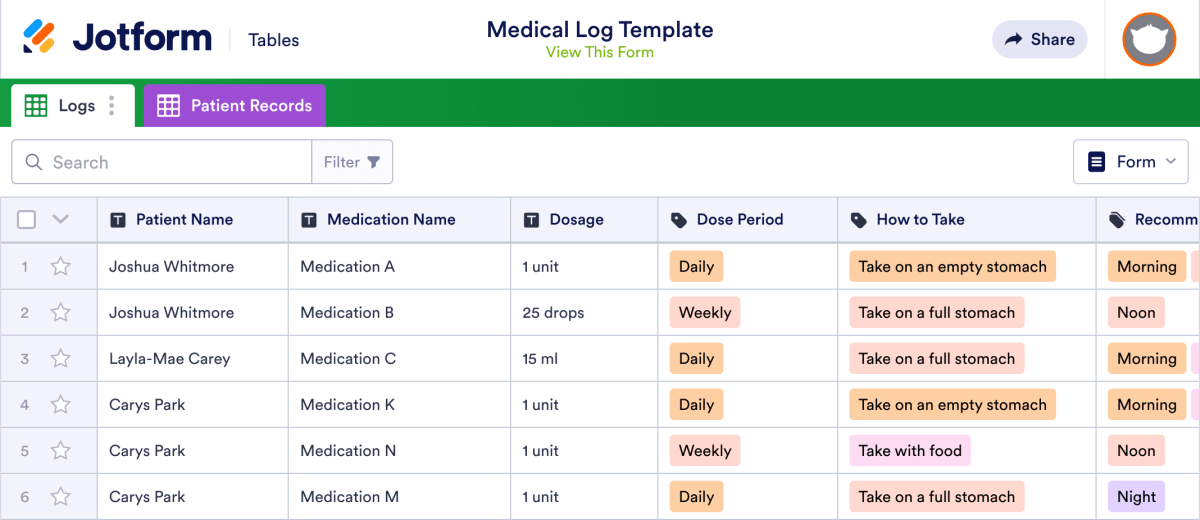Open the user avatar profile menu
Image resolution: width=1200 pixels, height=520 pixels.
tap(1149, 39)
